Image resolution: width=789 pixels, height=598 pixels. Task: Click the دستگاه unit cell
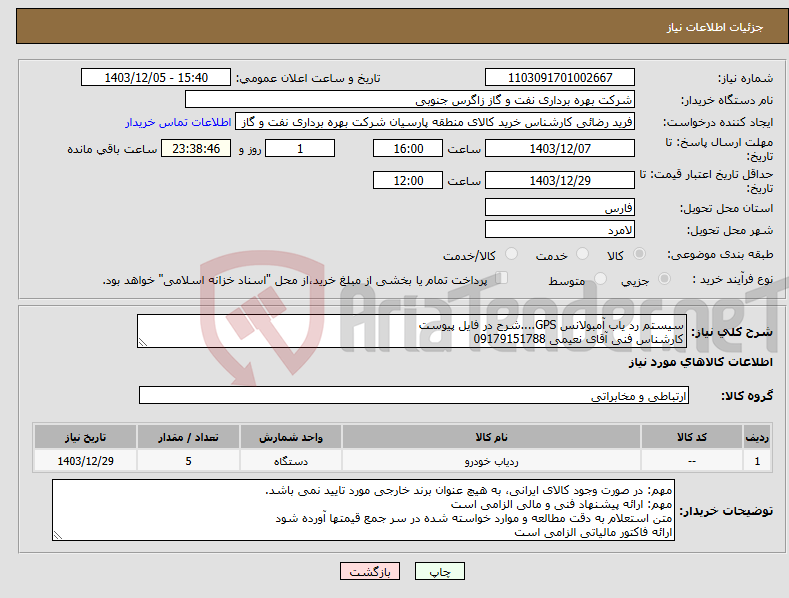291,461
